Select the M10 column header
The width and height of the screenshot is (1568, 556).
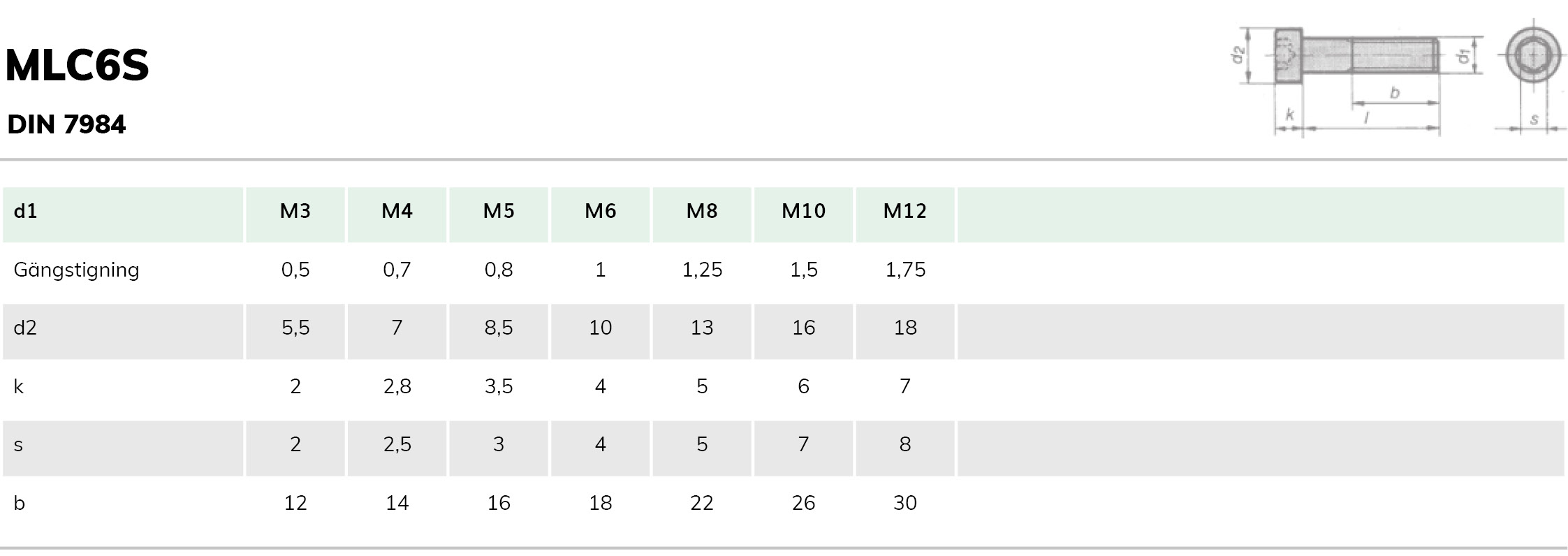point(804,211)
